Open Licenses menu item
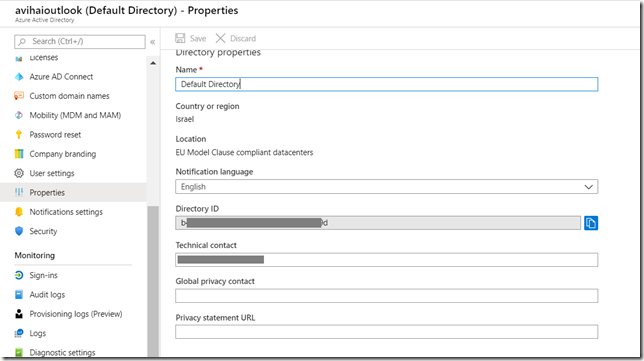 click(44, 58)
